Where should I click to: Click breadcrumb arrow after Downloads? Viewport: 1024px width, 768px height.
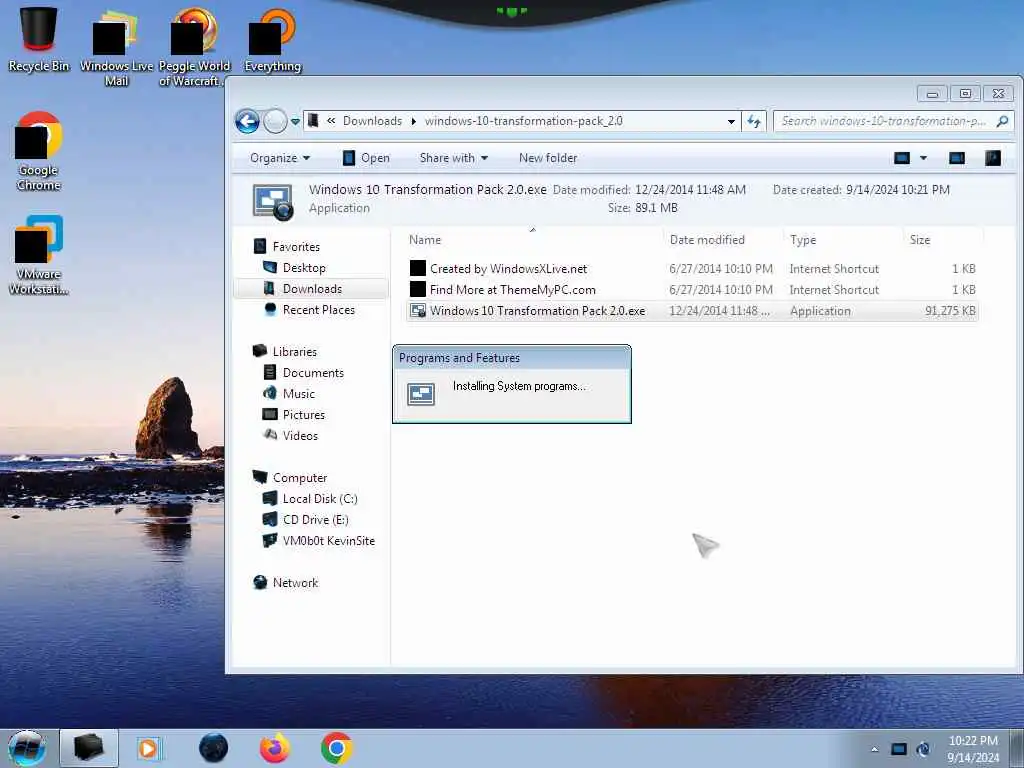[413, 121]
